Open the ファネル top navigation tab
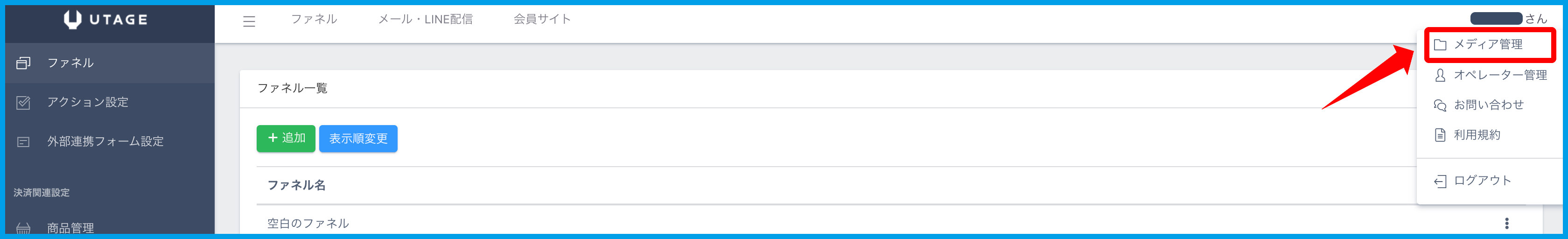Image resolution: width=1568 pixels, height=239 pixels. tap(314, 20)
